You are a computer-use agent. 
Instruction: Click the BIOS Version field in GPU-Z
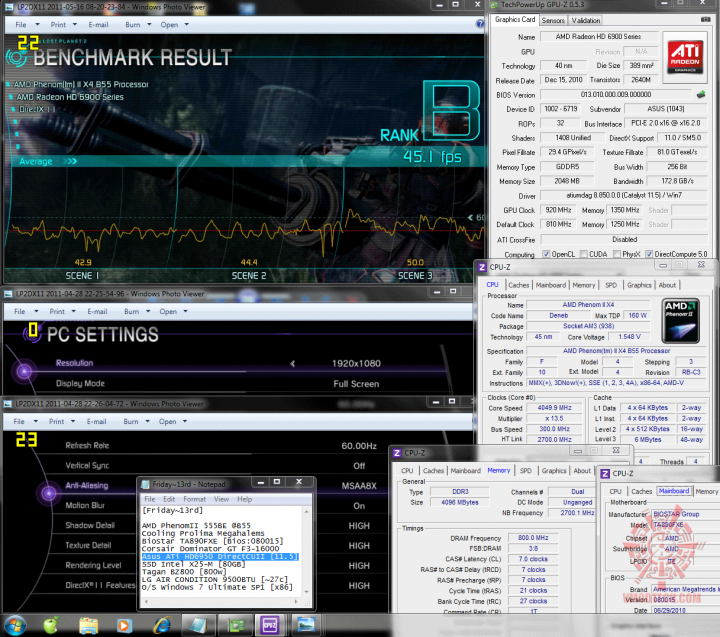pyautogui.click(x=615, y=95)
